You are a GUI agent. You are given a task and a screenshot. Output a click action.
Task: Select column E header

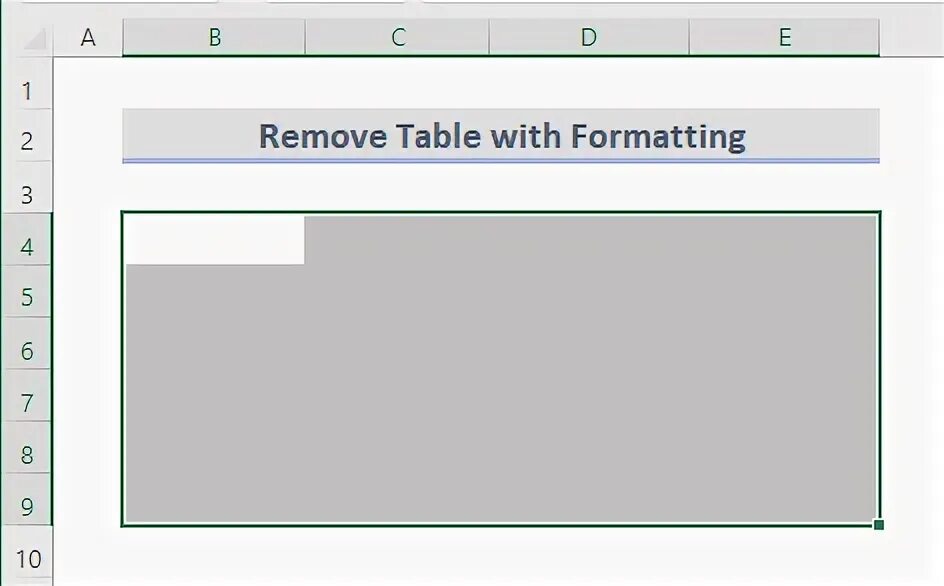[x=784, y=37]
